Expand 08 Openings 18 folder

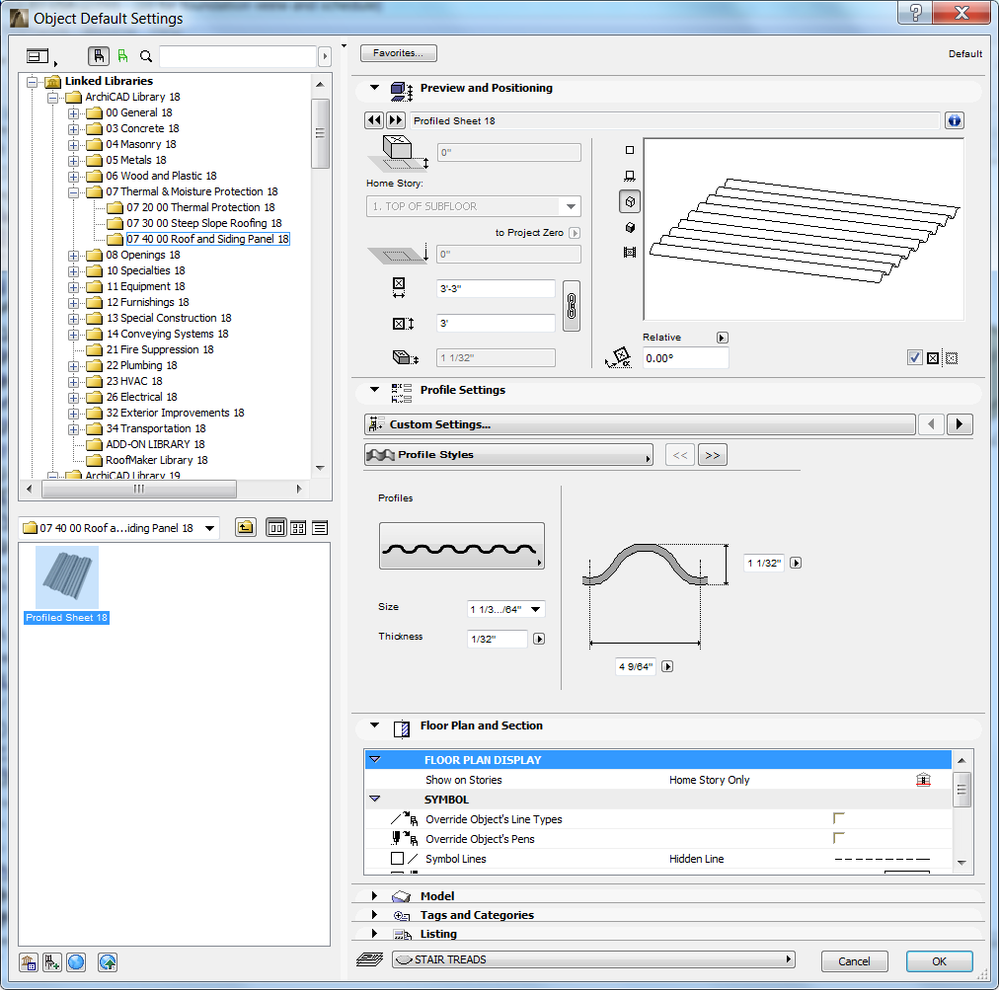74,255
